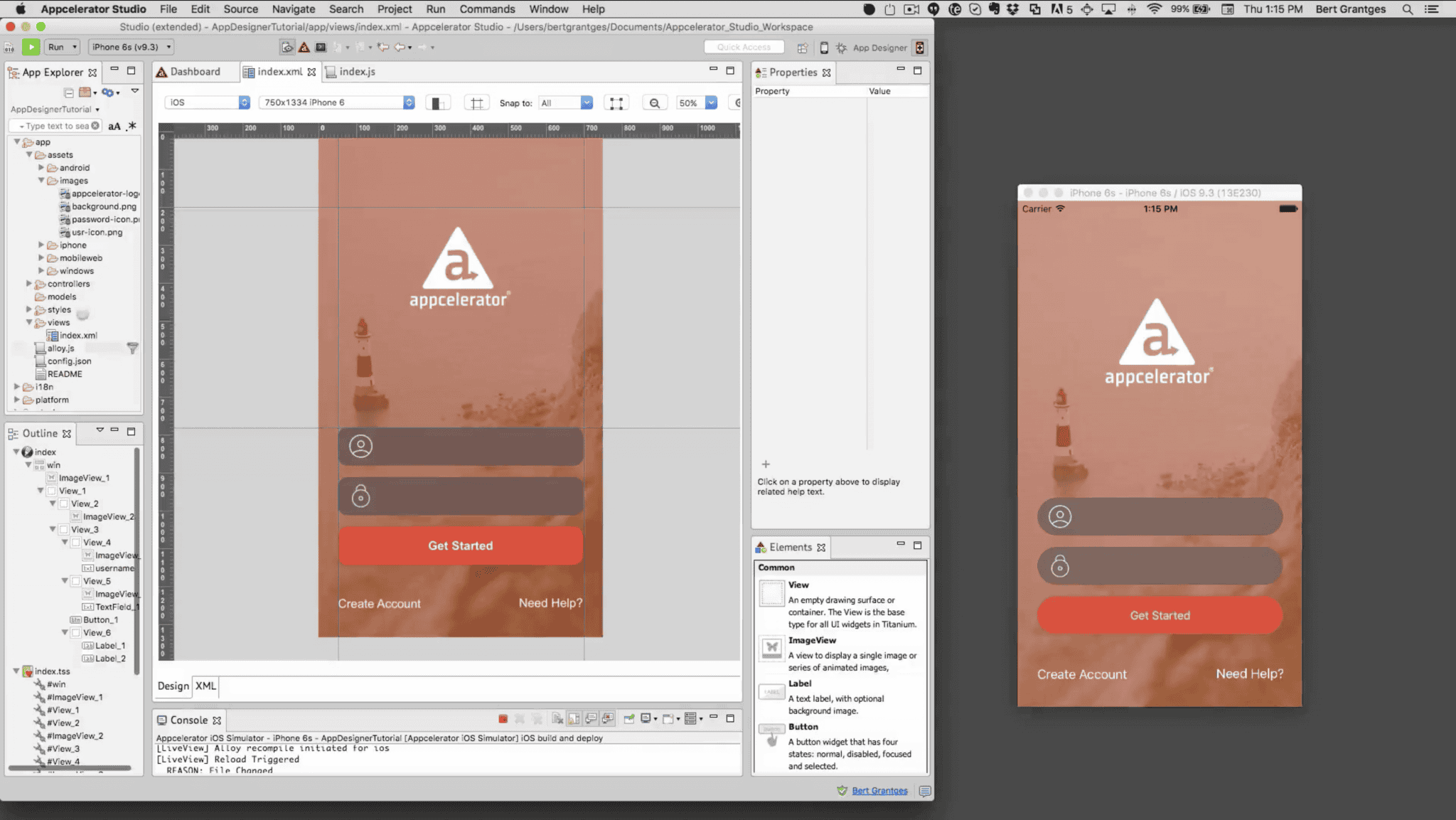Toggle the regular expression search asterisk
This screenshot has height=820, width=1456.
pos(132,126)
